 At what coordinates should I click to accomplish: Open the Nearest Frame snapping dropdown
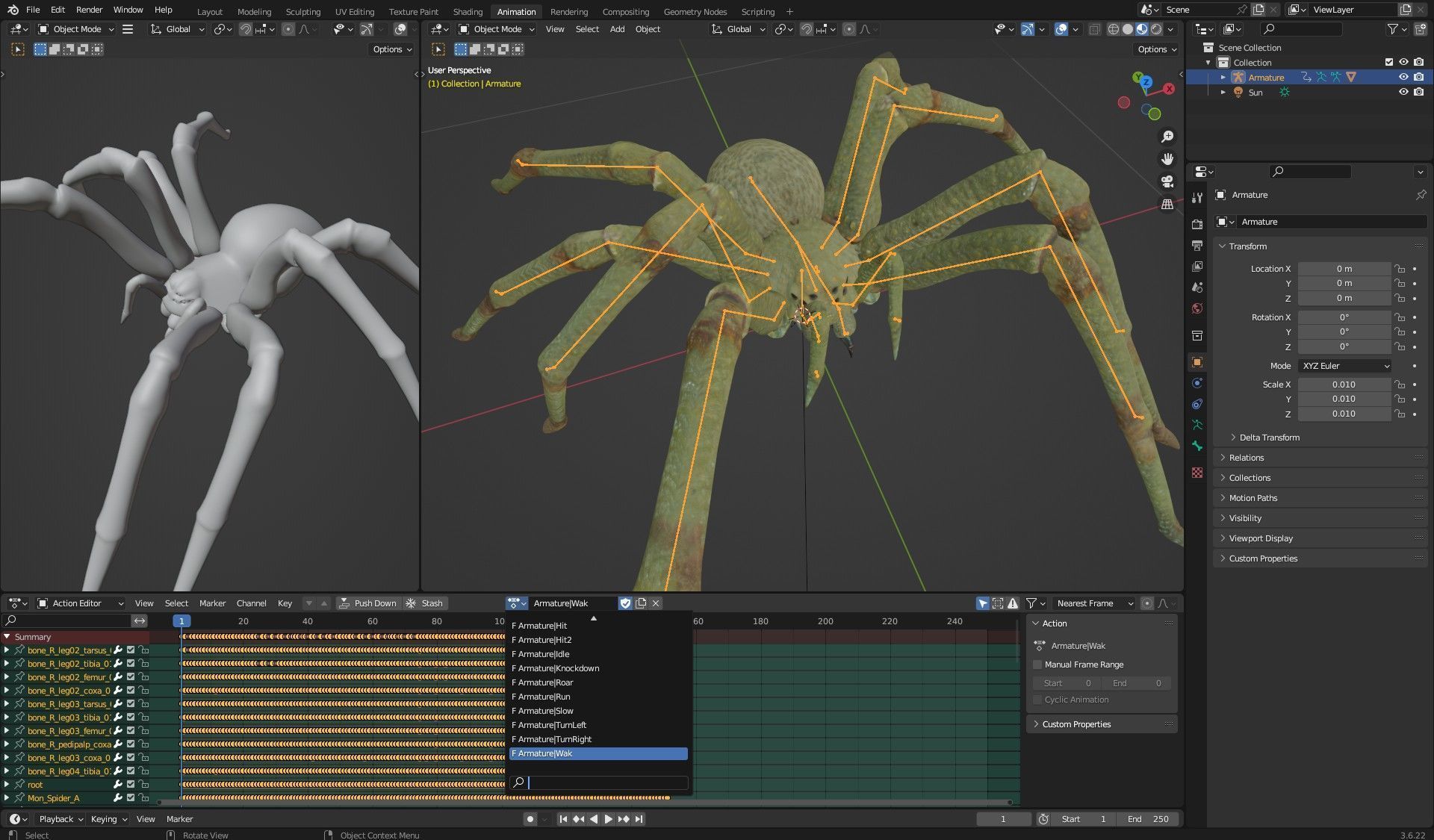pos(1093,603)
